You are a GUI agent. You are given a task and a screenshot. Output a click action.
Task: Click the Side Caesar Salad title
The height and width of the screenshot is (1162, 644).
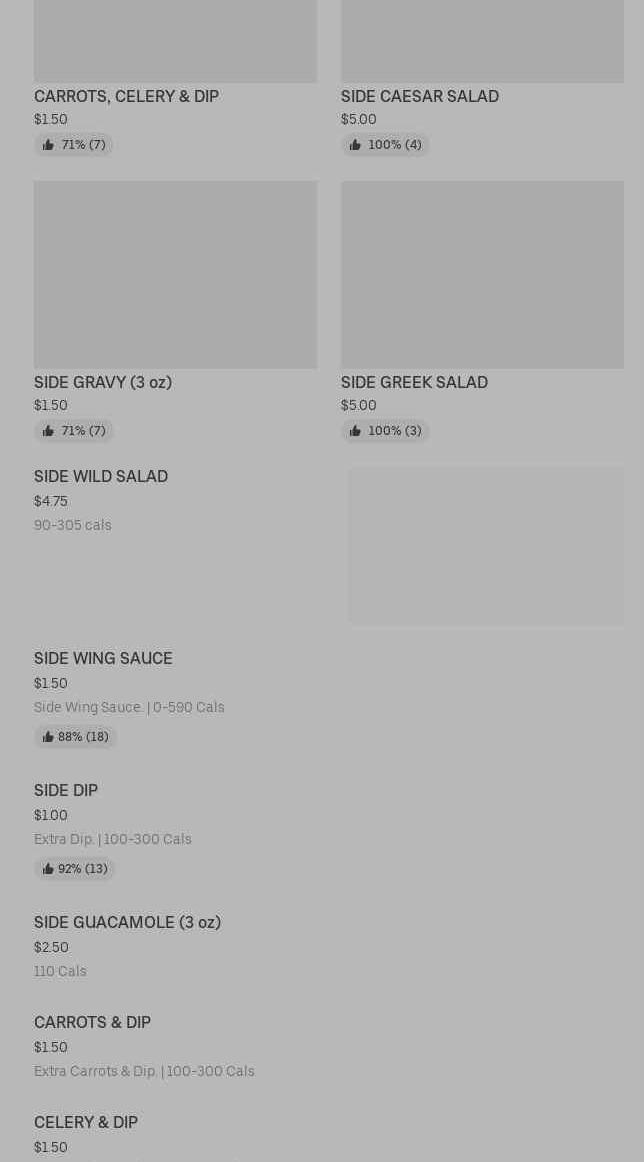(x=419, y=96)
